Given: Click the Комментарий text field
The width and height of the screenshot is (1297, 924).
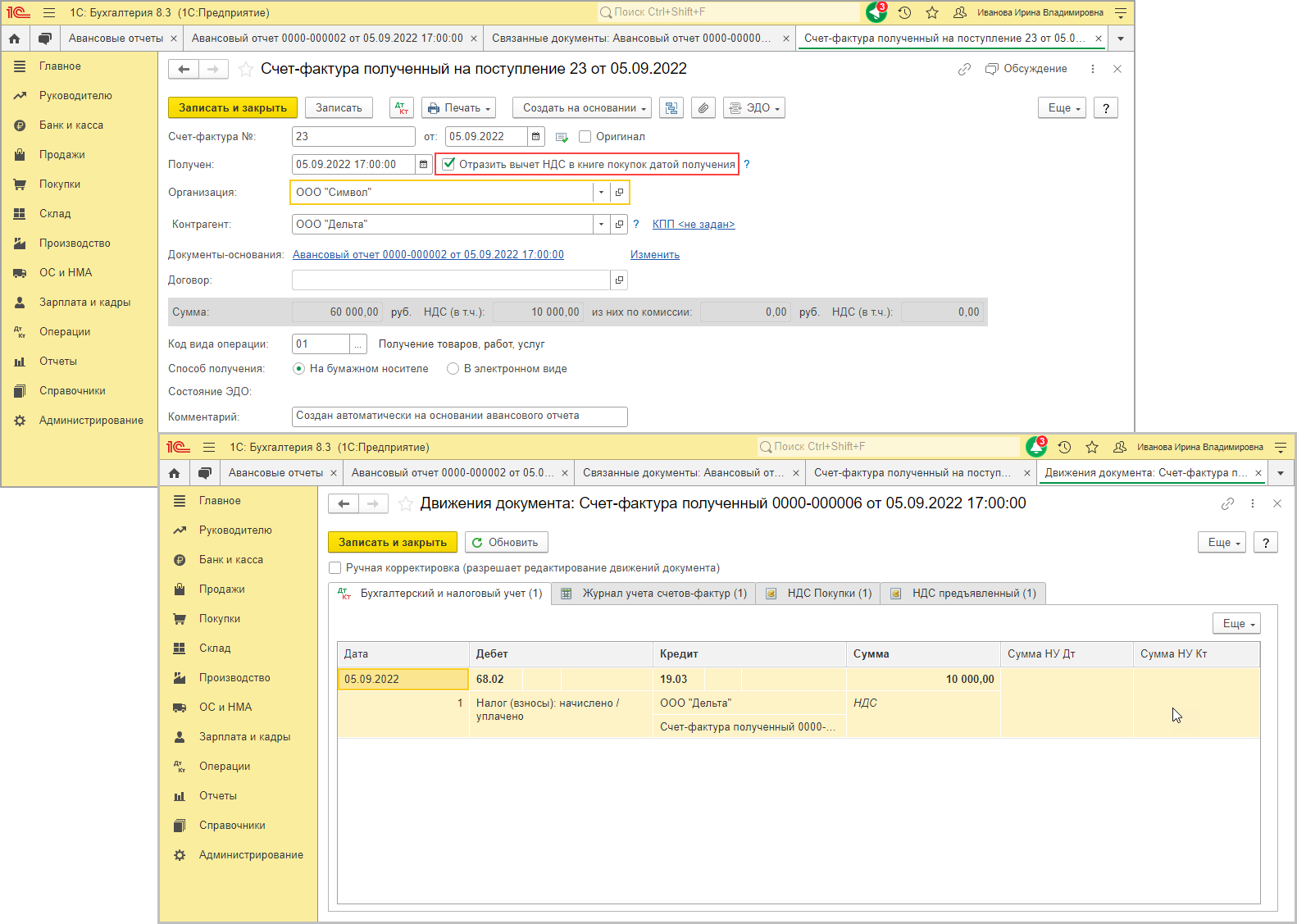Looking at the screenshot, I should coord(459,416).
